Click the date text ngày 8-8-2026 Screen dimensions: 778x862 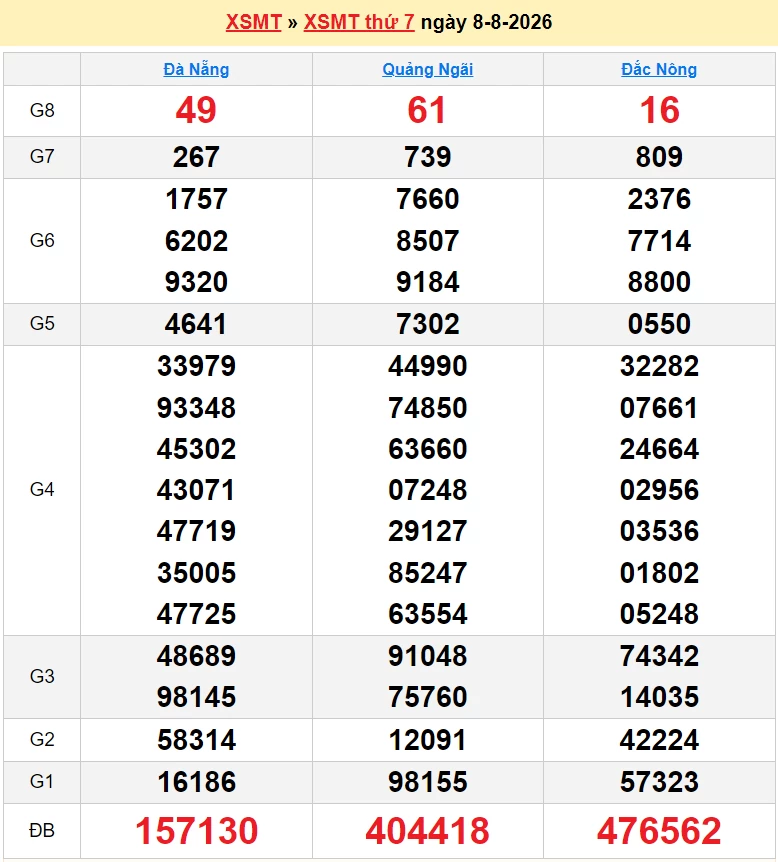click(486, 22)
